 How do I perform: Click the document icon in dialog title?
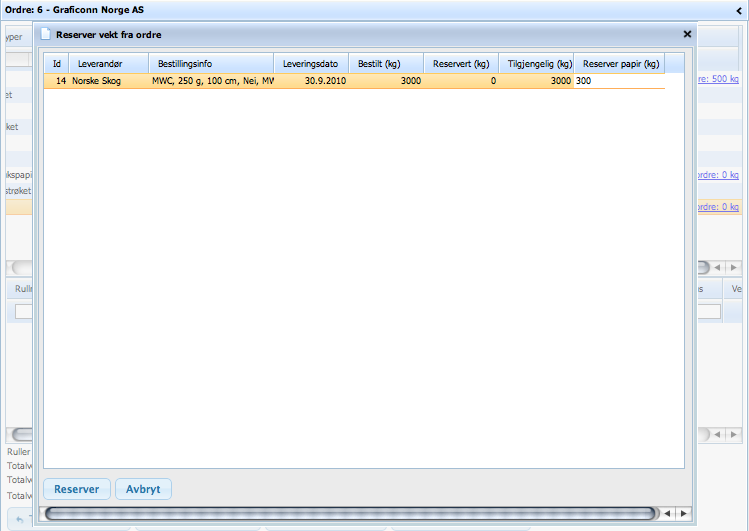tap(46, 34)
